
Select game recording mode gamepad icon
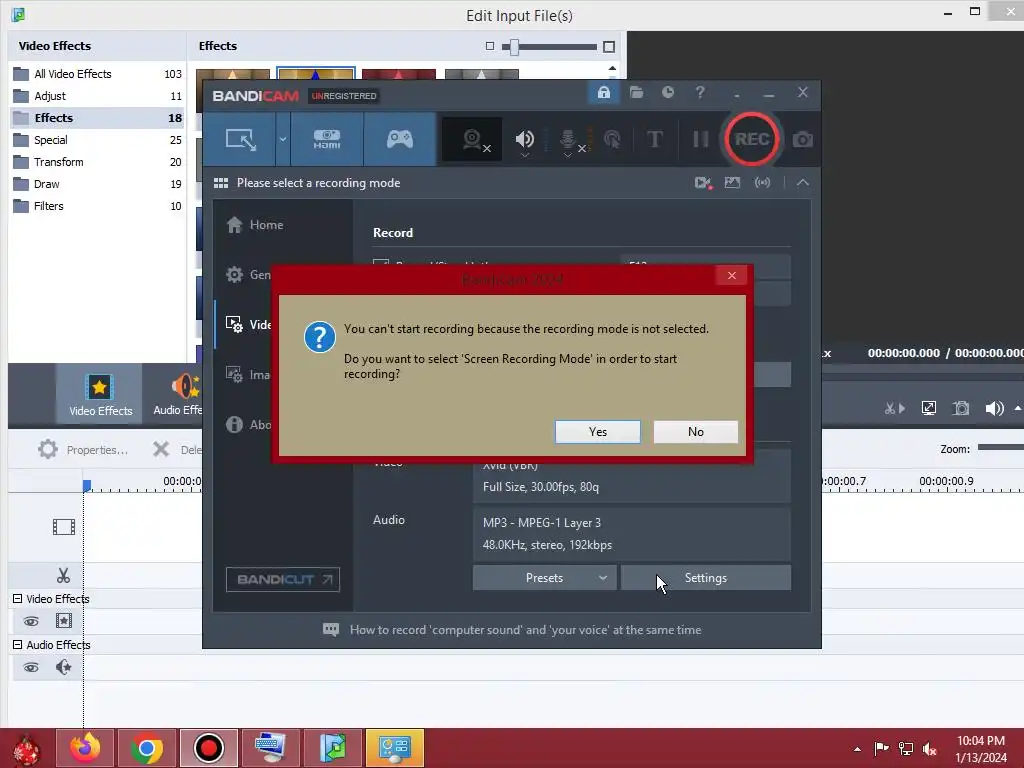tap(400, 139)
